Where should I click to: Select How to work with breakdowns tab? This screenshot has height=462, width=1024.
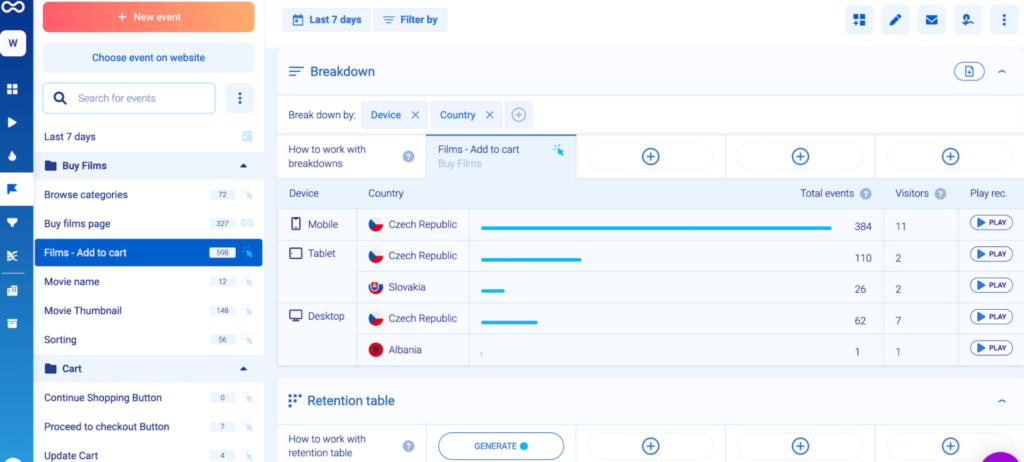[351, 156]
